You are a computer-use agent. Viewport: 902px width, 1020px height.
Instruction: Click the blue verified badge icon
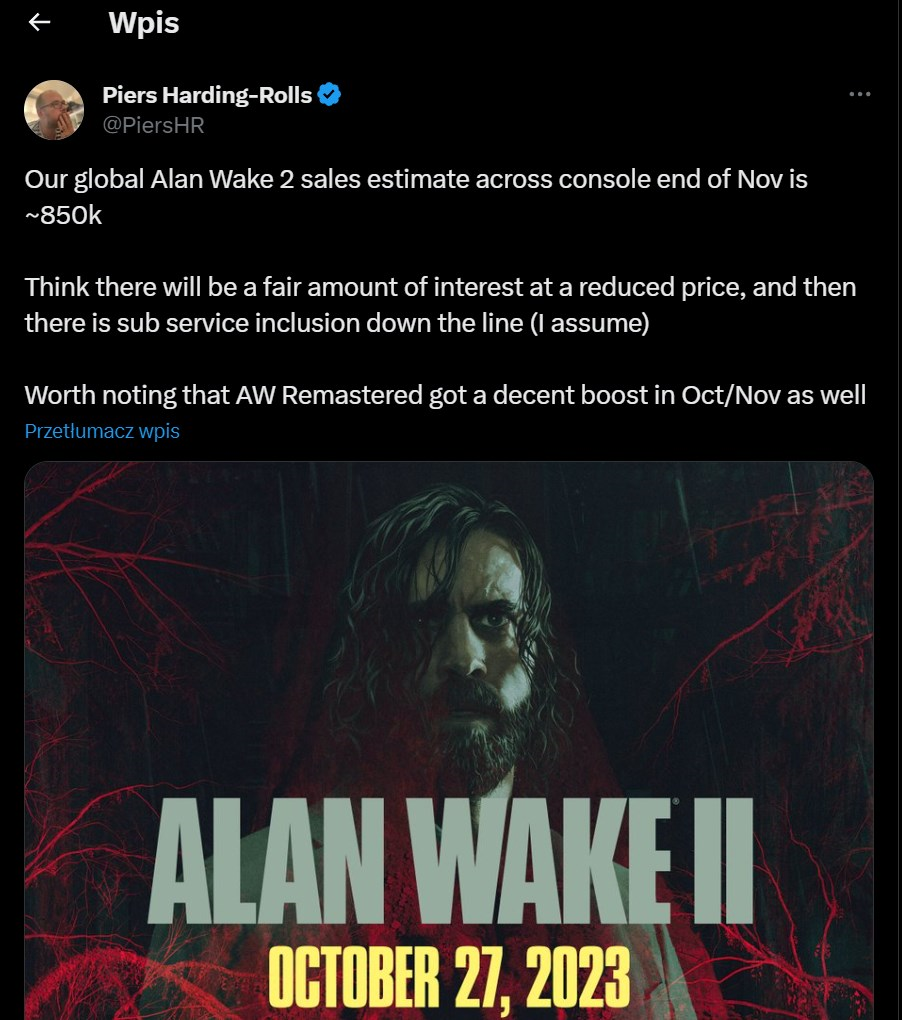[329, 95]
